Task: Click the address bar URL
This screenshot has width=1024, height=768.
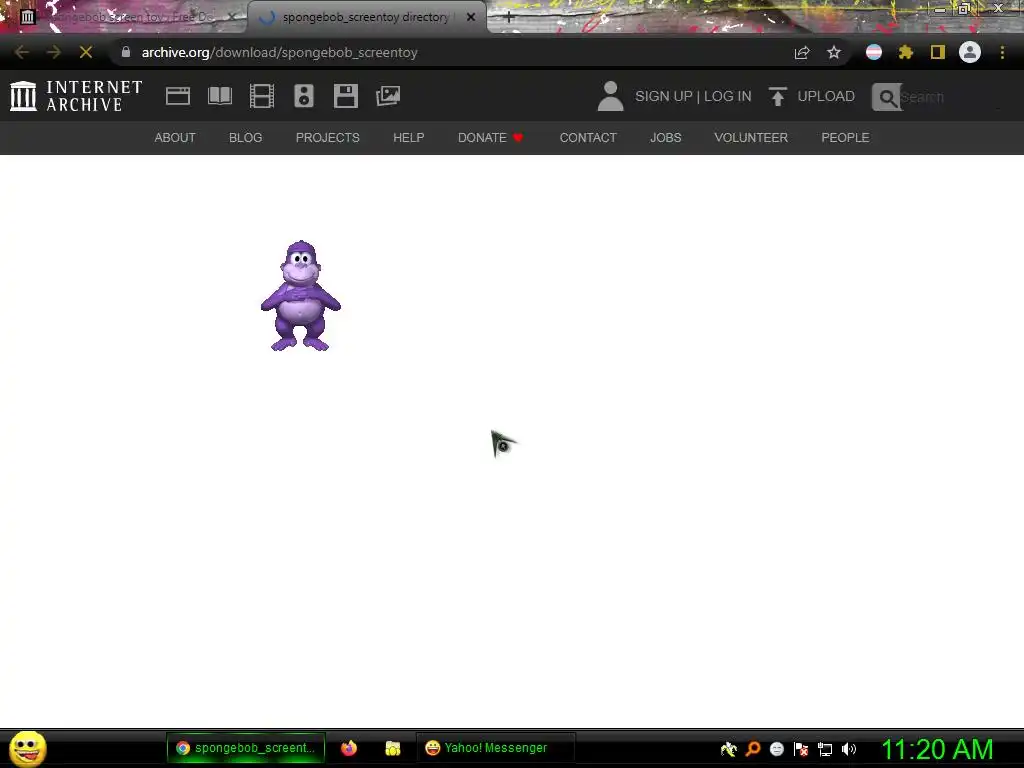Action: 280,52
